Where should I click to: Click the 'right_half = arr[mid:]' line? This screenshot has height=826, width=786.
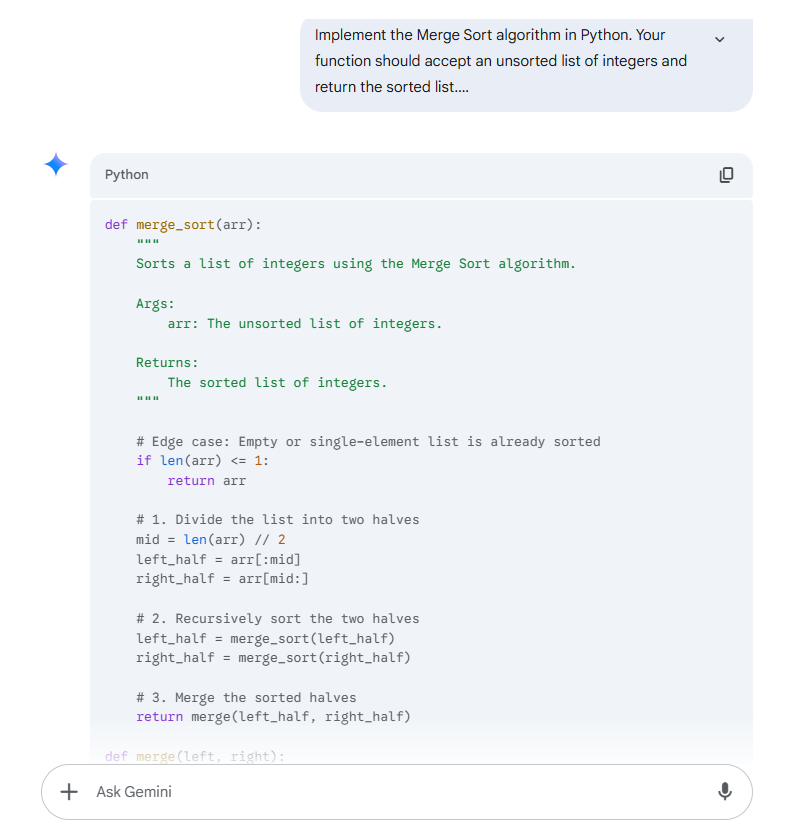[x=222, y=578]
